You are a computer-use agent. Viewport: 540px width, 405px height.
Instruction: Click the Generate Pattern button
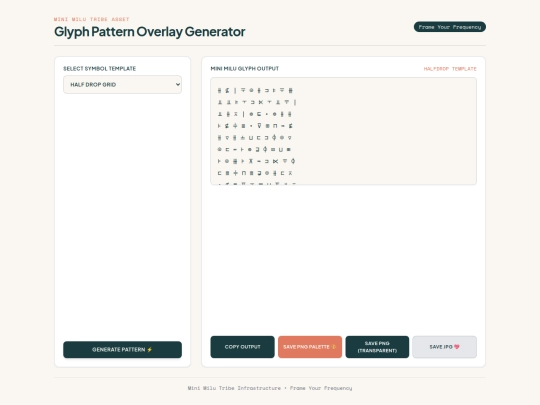point(122,350)
